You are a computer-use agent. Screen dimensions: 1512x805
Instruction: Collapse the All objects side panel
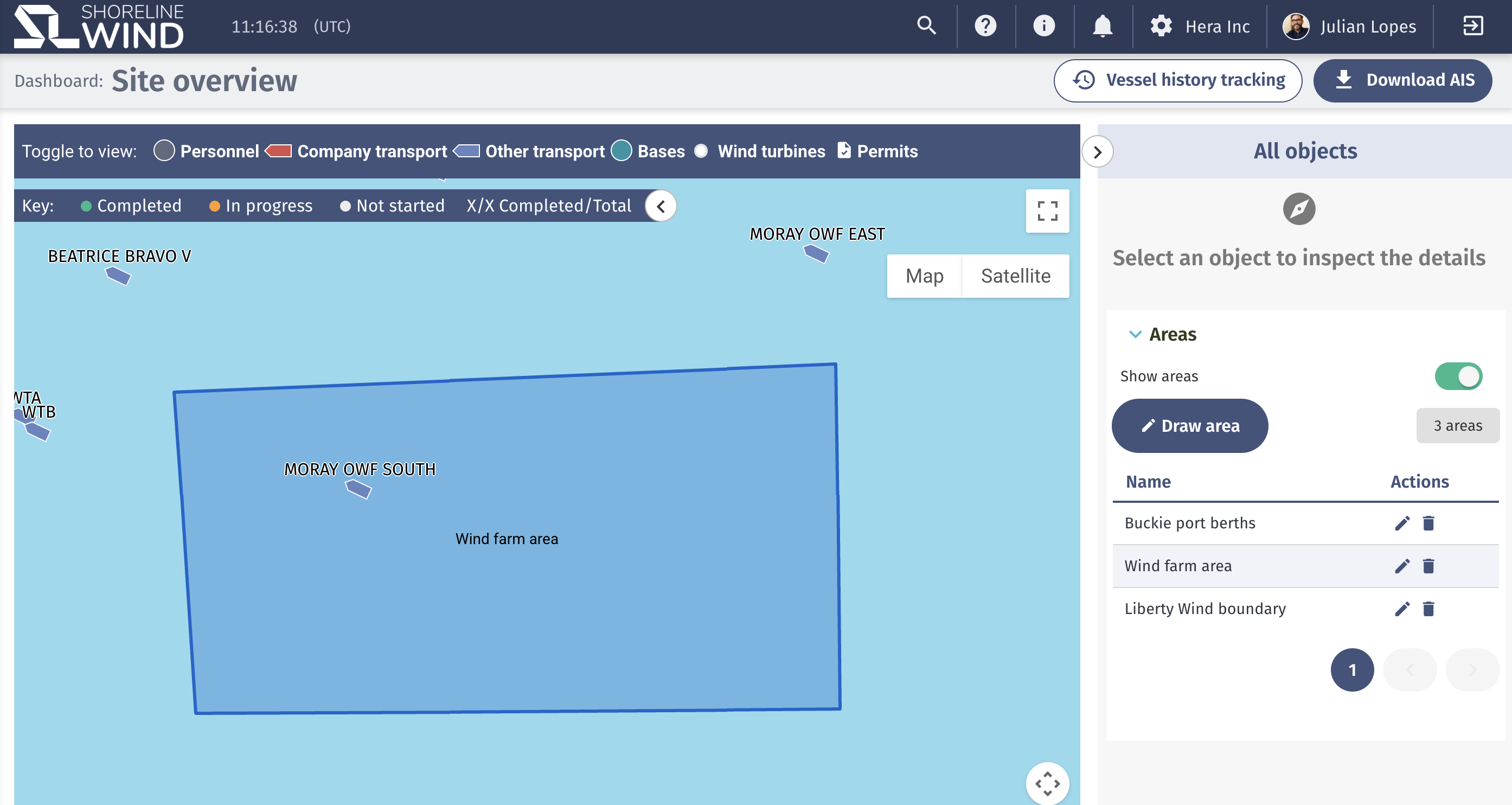pos(1097,152)
